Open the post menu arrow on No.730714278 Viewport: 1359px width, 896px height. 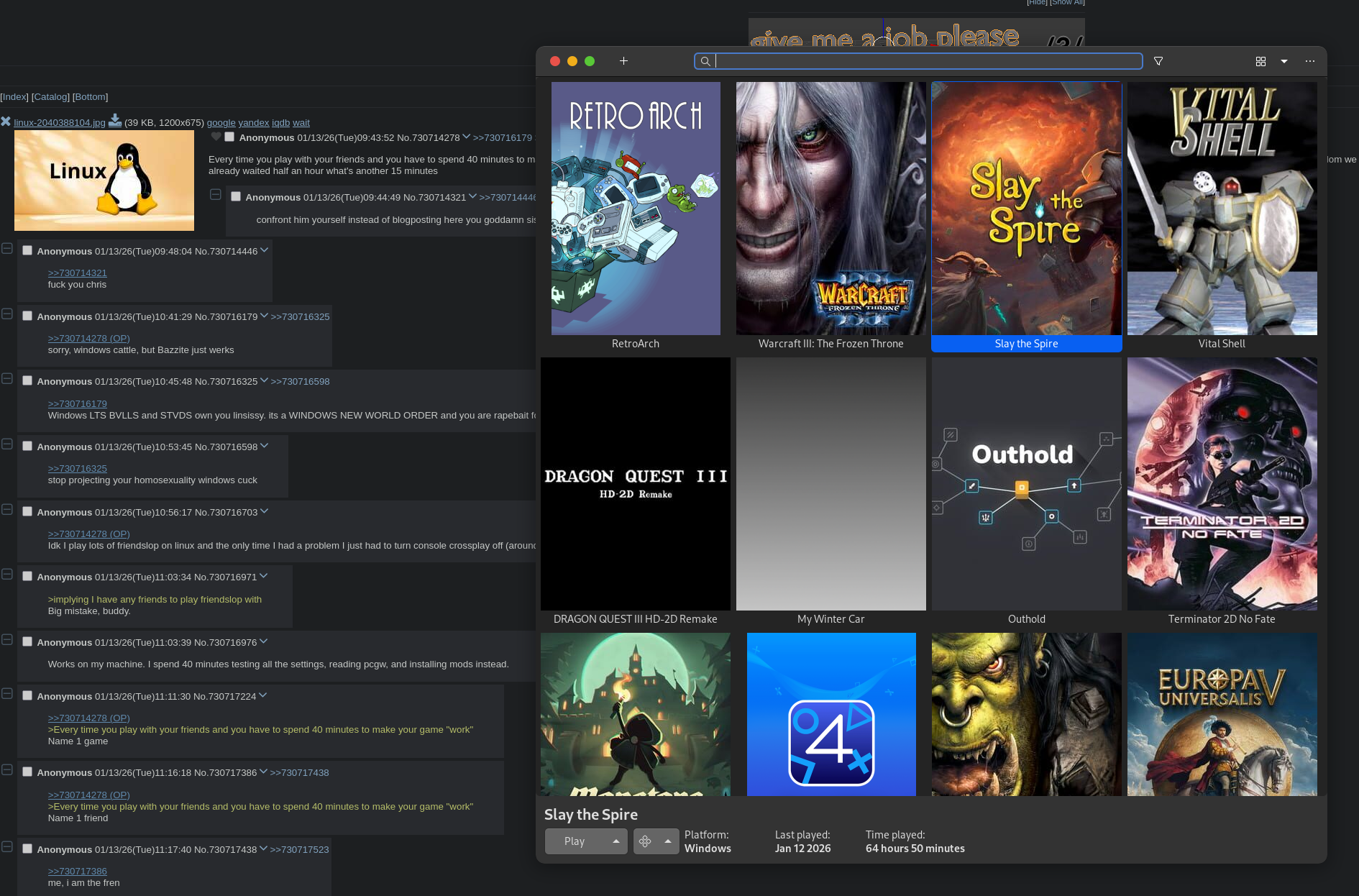coord(466,137)
